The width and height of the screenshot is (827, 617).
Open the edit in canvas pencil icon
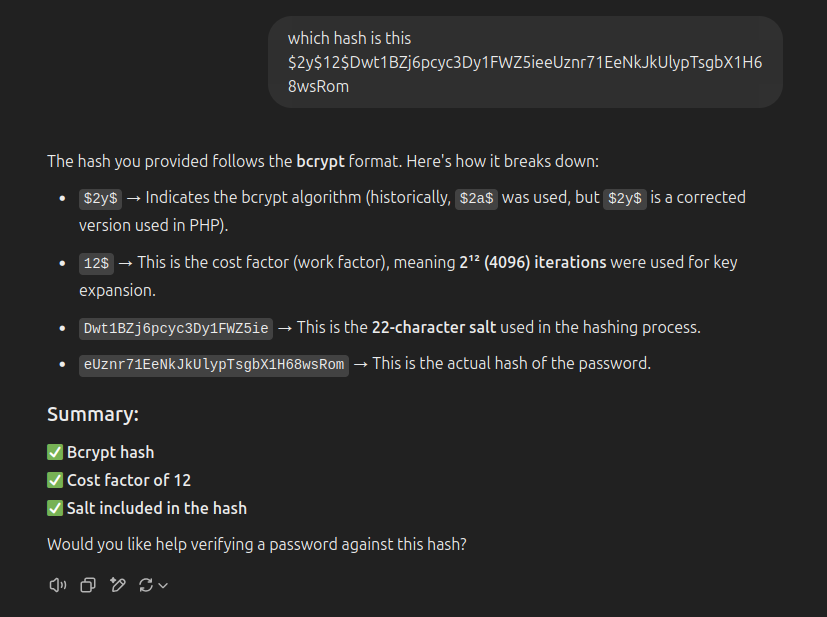(118, 585)
